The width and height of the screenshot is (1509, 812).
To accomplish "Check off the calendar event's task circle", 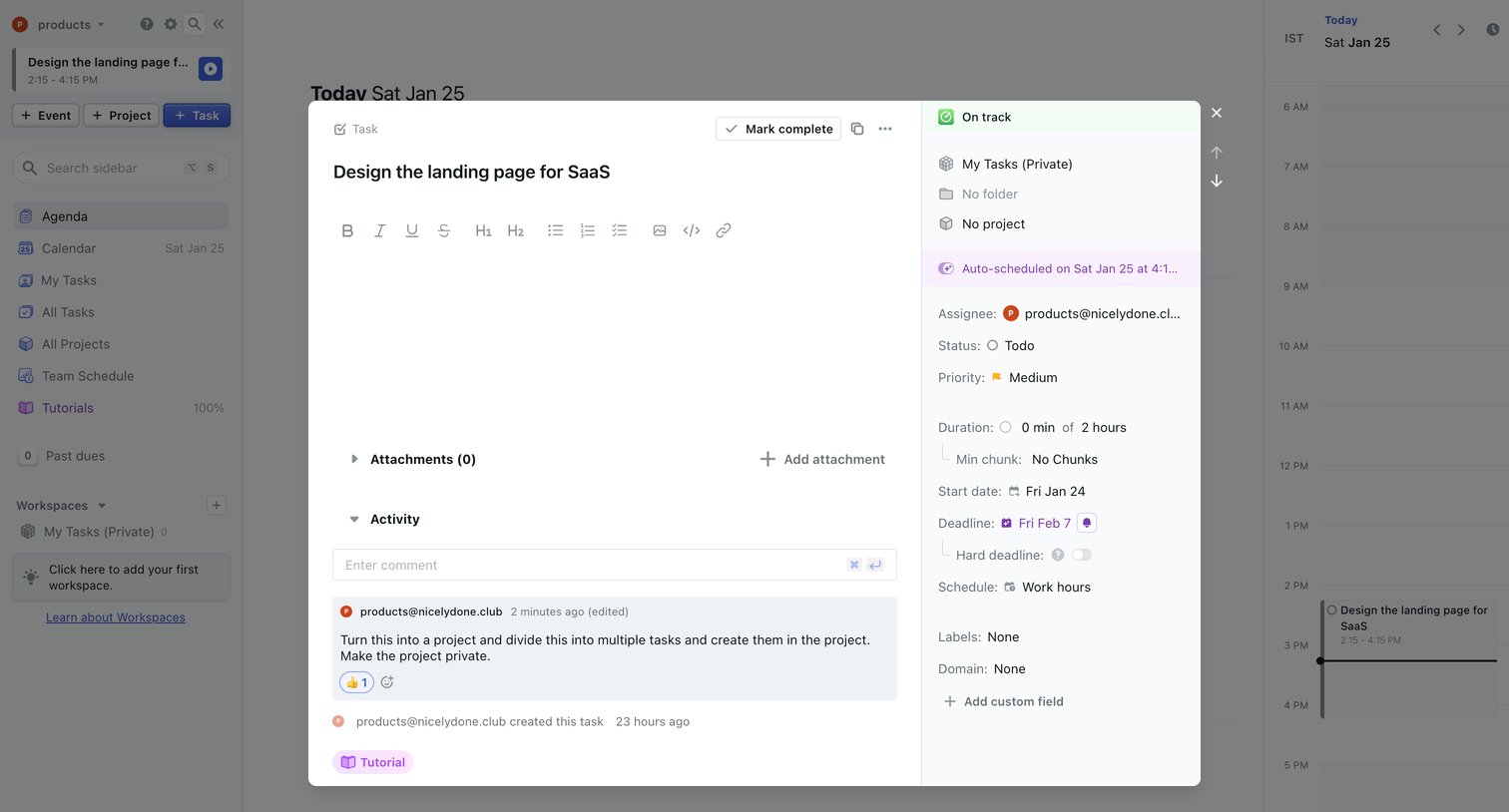I will pyautogui.click(x=1331, y=609).
